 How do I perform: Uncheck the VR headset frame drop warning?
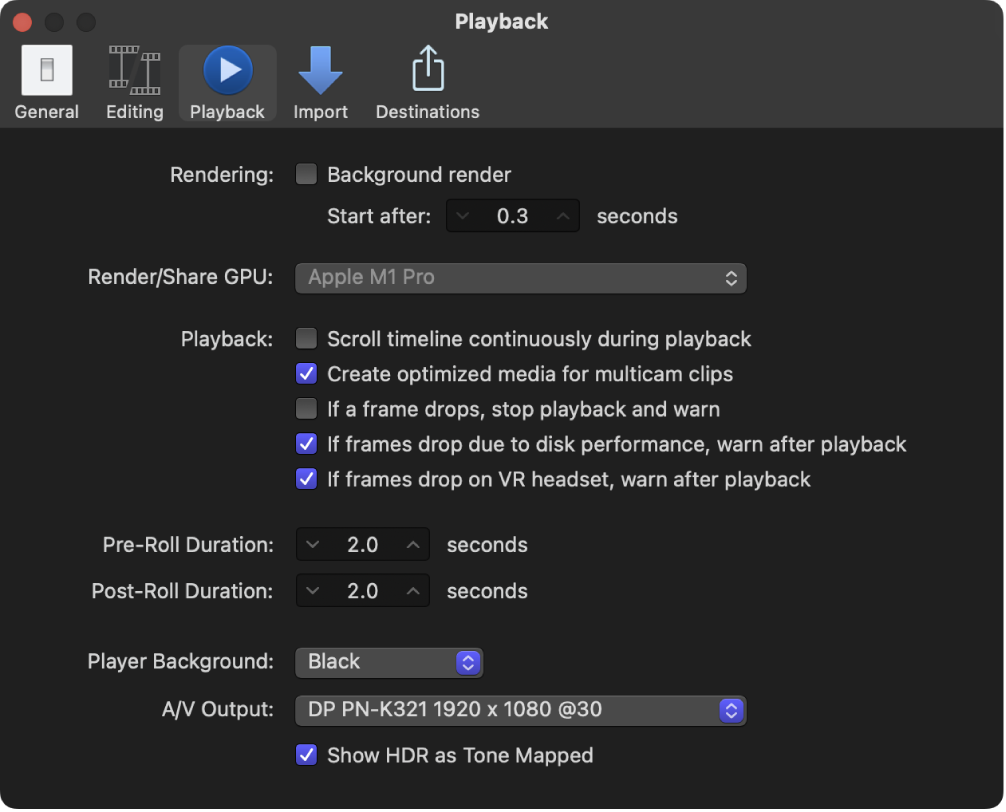click(306, 479)
